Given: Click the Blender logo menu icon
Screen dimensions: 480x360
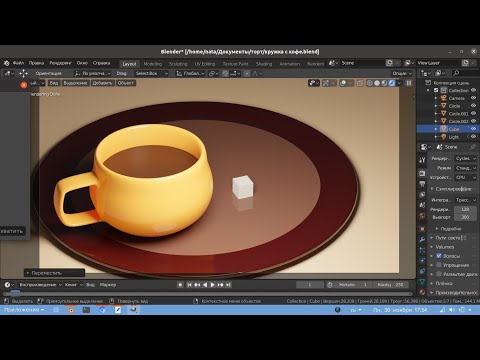Looking at the screenshot, I should pos(7,63).
